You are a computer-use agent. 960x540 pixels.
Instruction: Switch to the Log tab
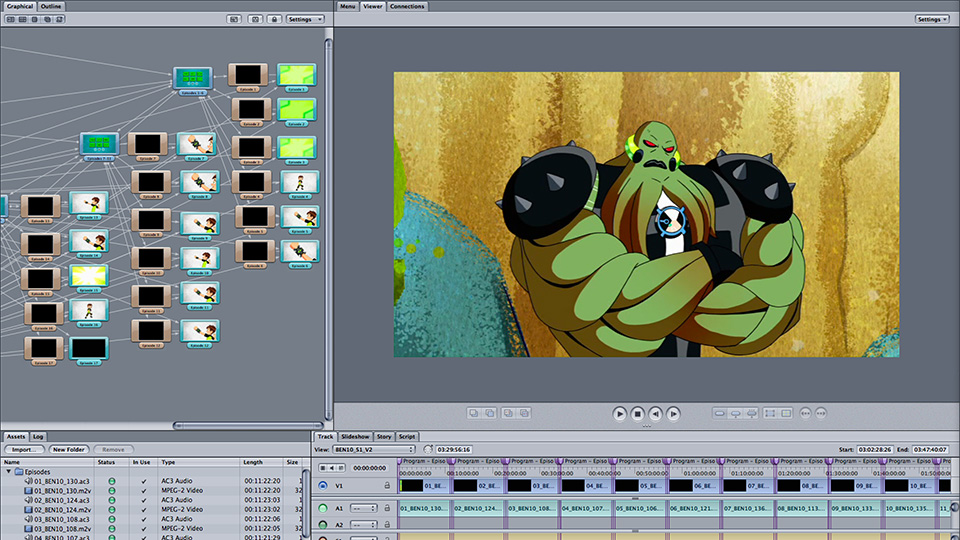click(38, 437)
